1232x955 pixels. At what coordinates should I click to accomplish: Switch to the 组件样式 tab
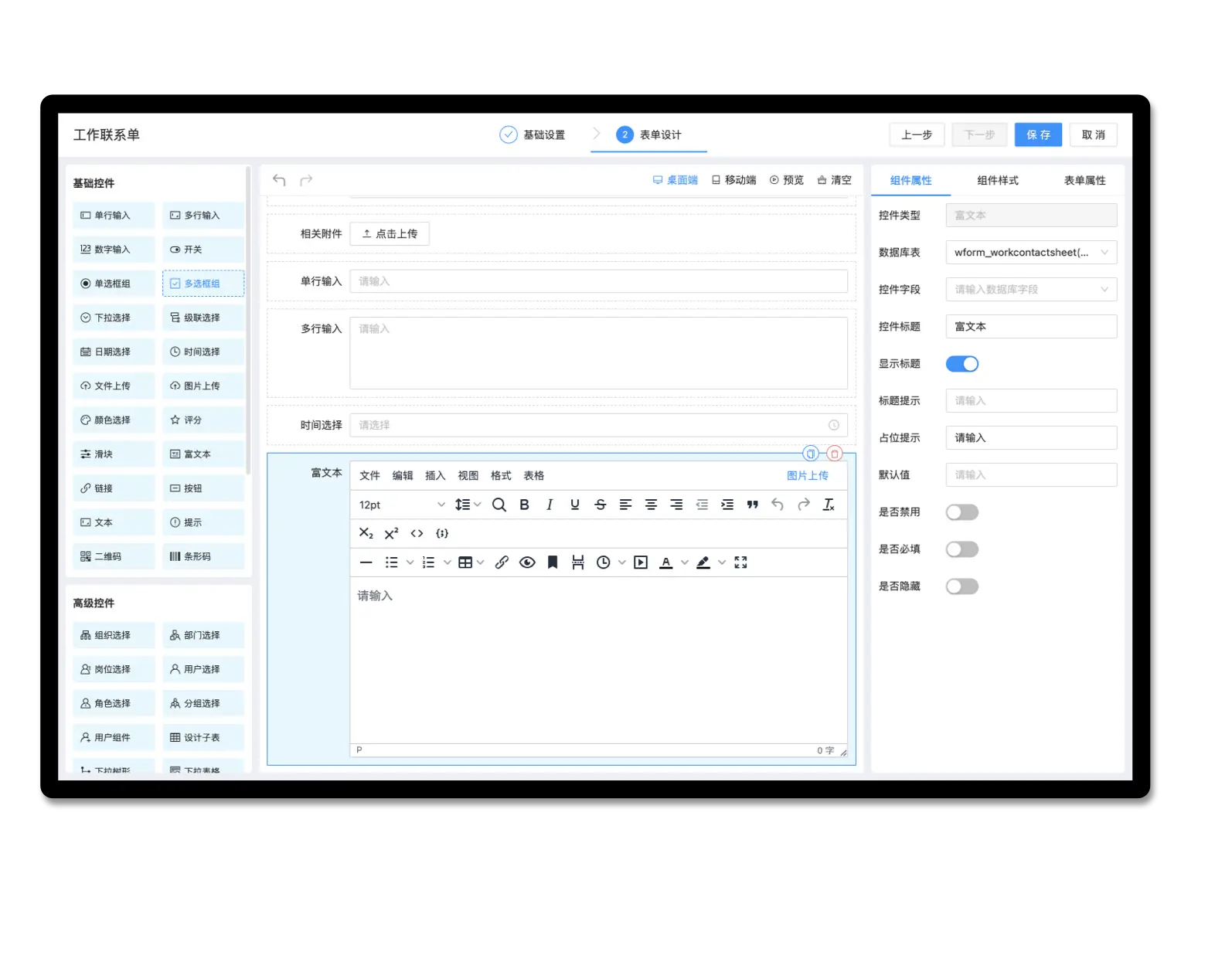[x=997, y=180]
